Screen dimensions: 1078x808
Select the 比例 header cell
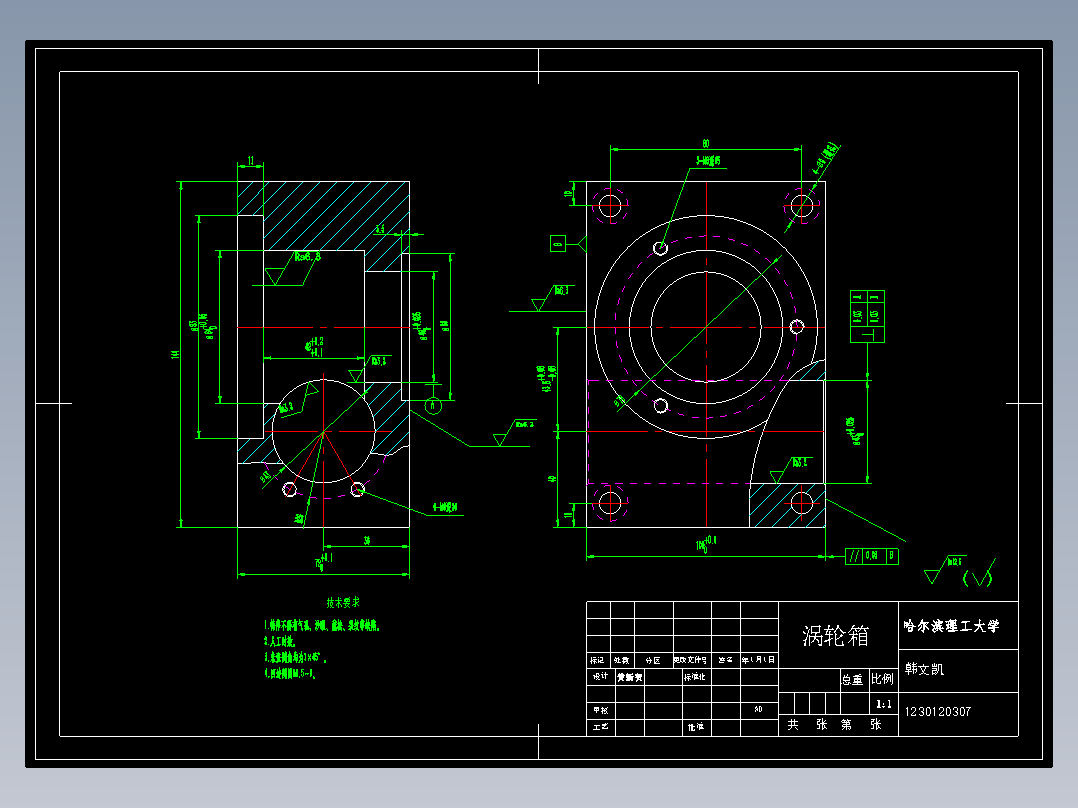[x=883, y=679]
